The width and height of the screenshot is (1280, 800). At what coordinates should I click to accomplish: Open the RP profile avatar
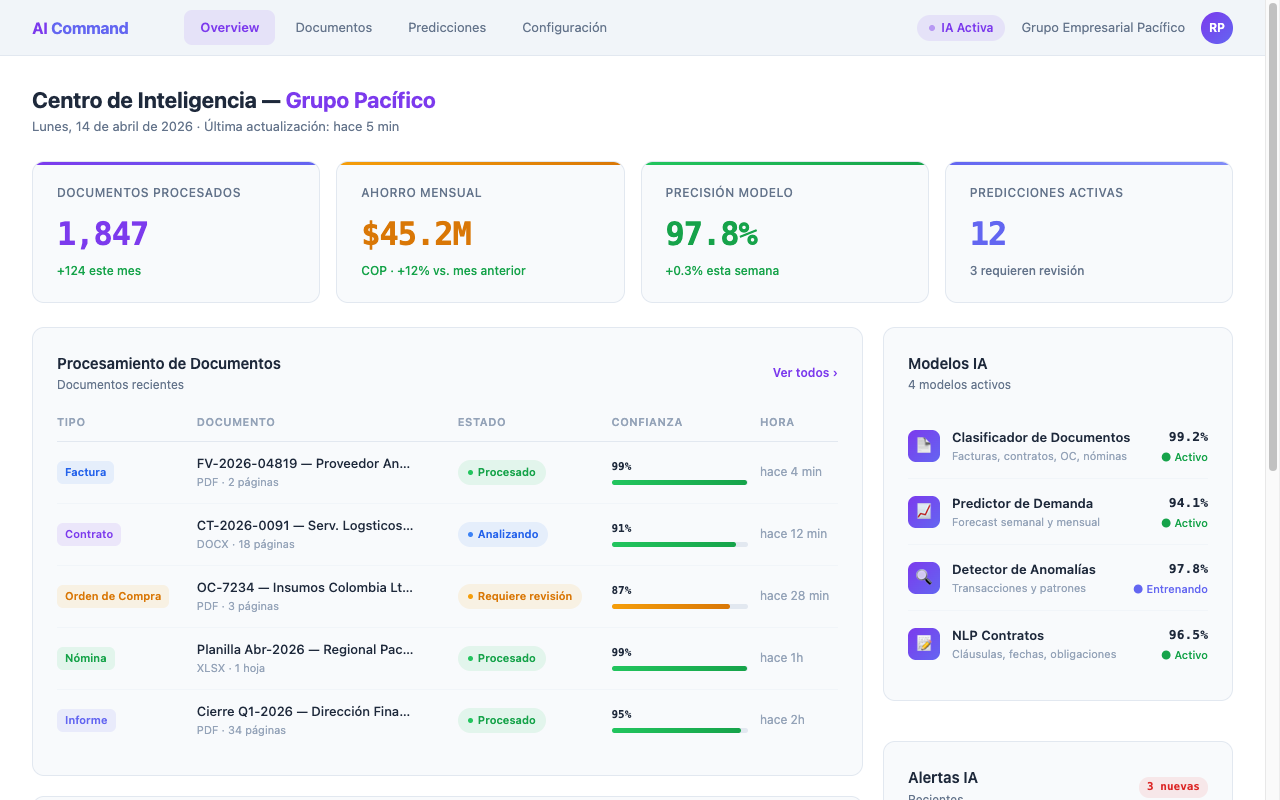1217,28
